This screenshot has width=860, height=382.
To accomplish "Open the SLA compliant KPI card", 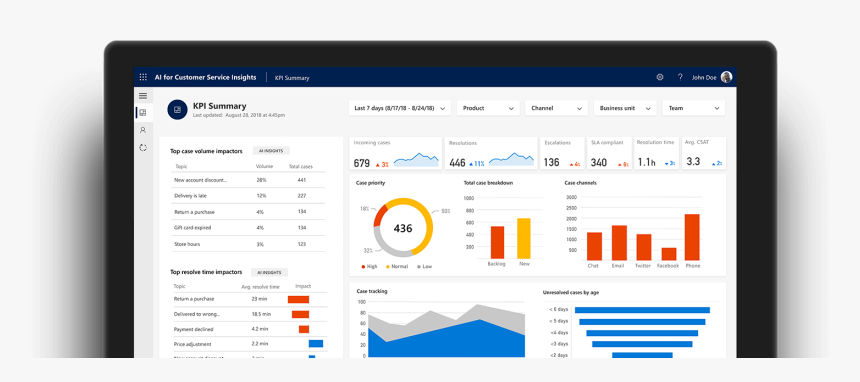I will coord(609,153).
